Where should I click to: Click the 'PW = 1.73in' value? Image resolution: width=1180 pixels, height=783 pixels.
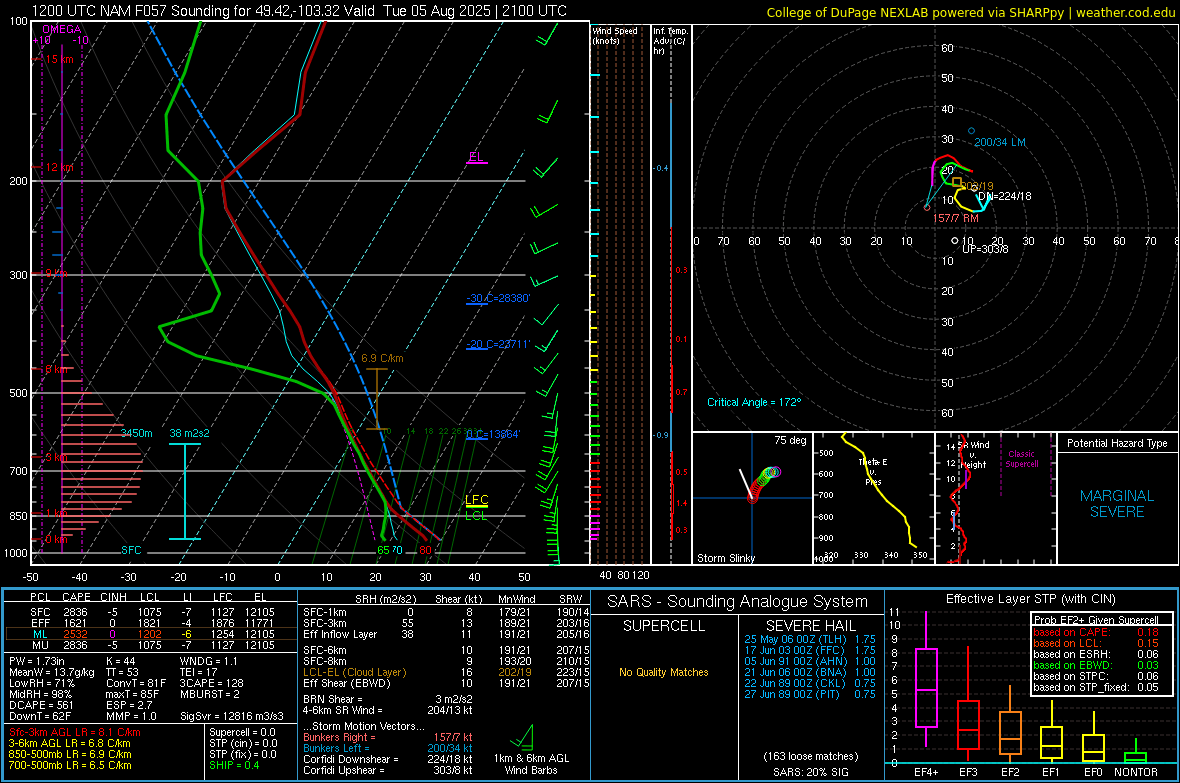37,661
